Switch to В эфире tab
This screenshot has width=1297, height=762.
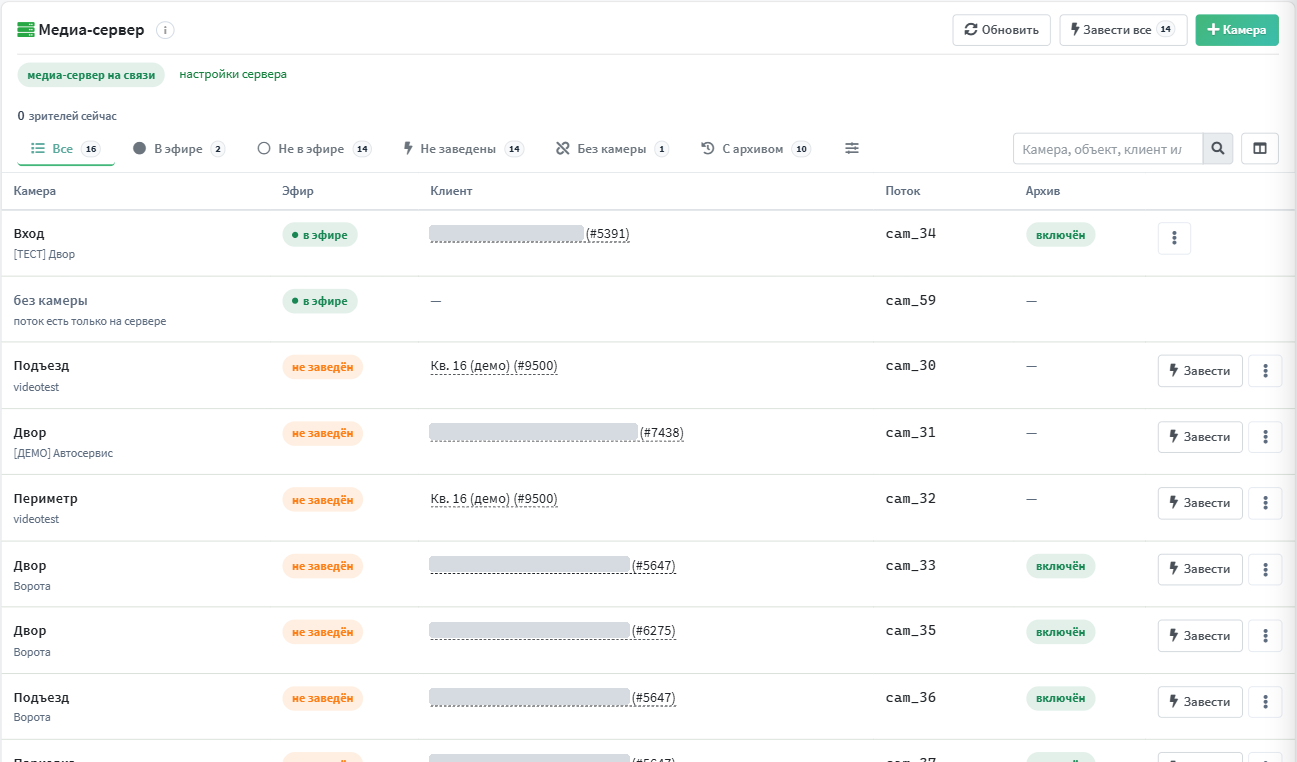click(179, 149)
